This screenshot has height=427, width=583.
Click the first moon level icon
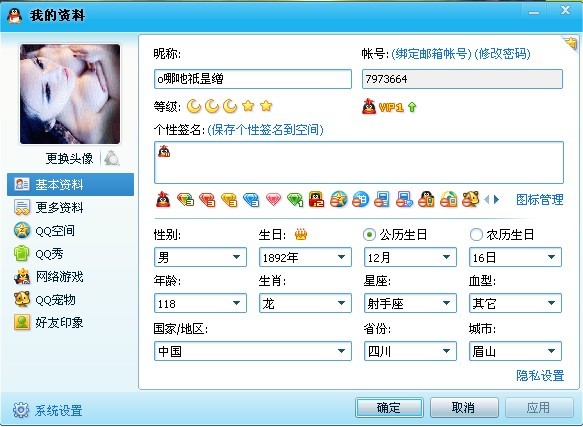point(194,107)
